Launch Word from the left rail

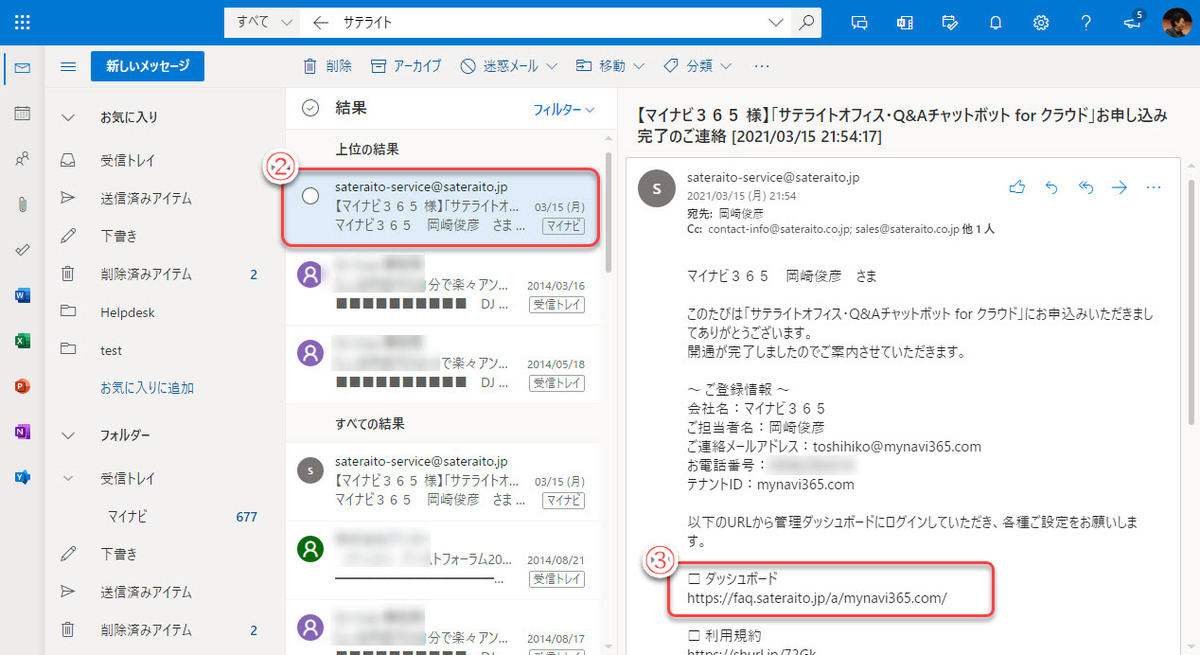(22, 295)
